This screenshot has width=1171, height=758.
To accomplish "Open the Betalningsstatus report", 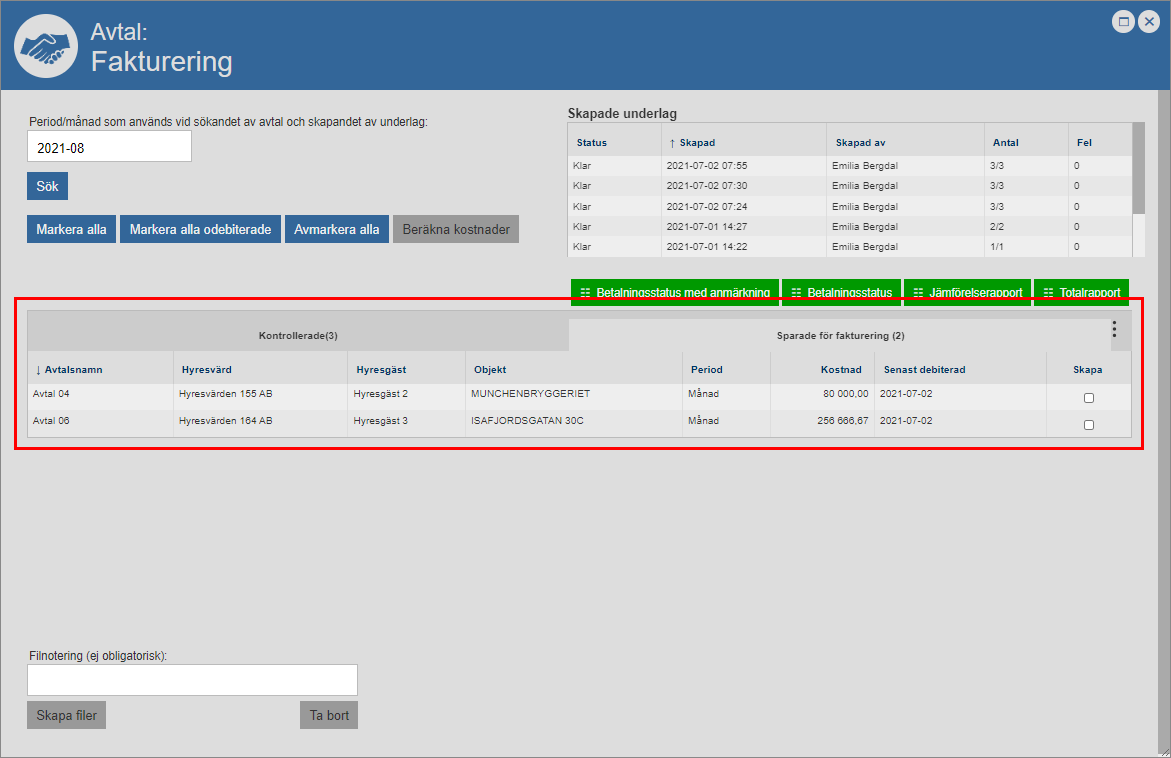I will pyautogui.click(x=842, y=293).
